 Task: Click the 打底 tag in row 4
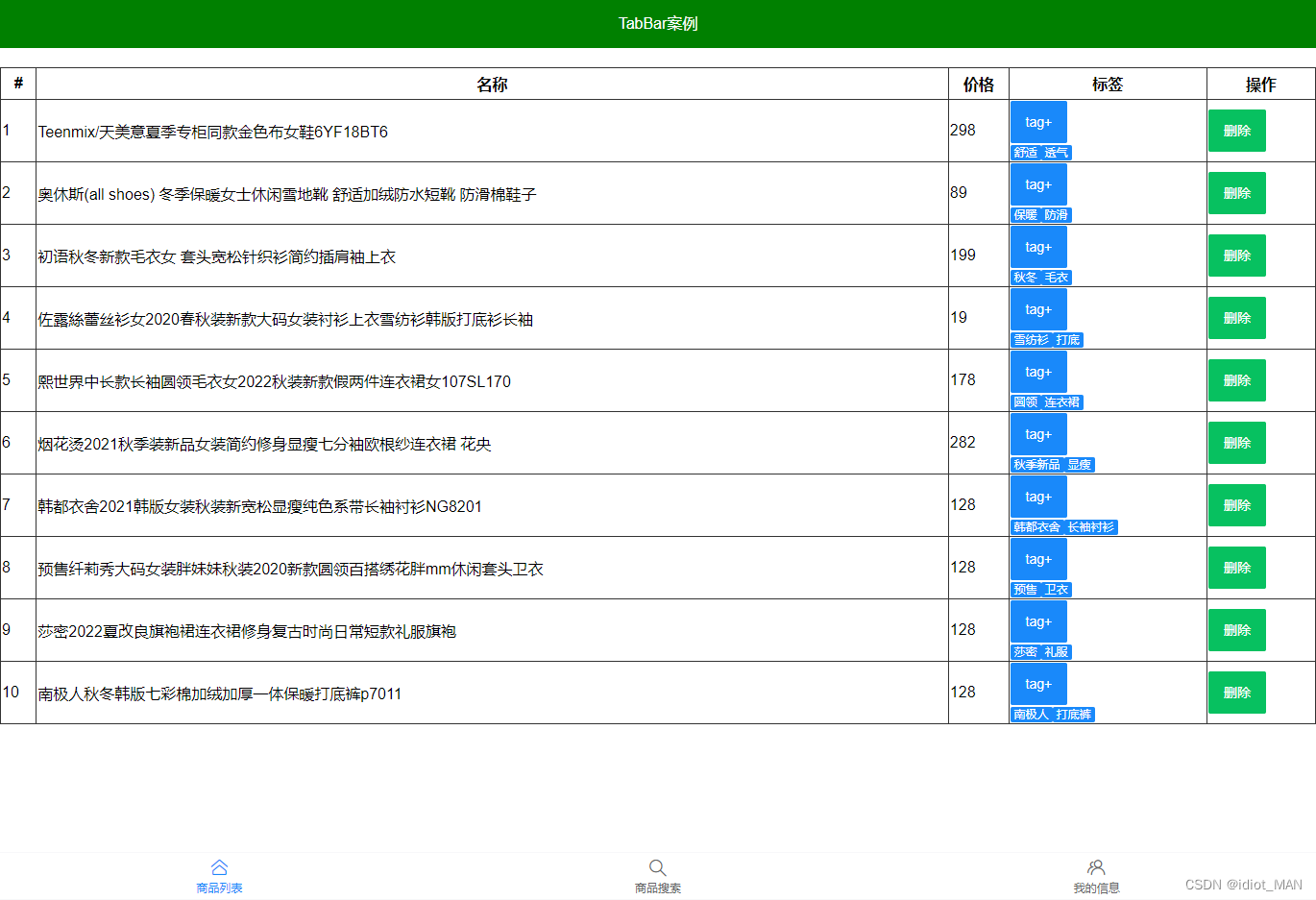tap(1068, 340)
